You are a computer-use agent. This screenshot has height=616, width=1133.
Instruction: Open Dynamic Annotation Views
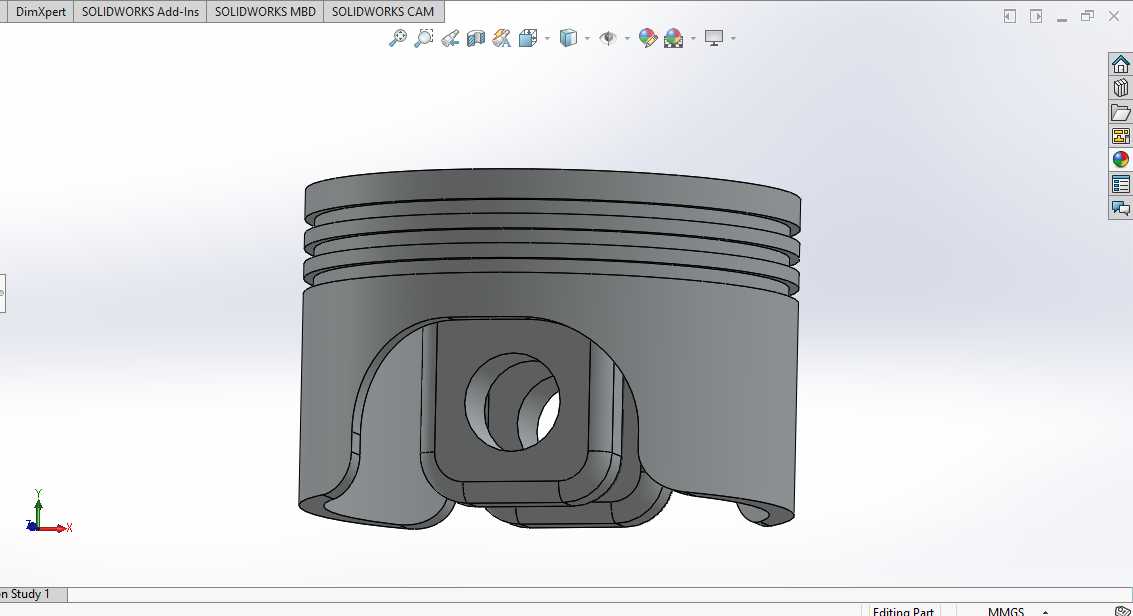(x=501, y=38)
